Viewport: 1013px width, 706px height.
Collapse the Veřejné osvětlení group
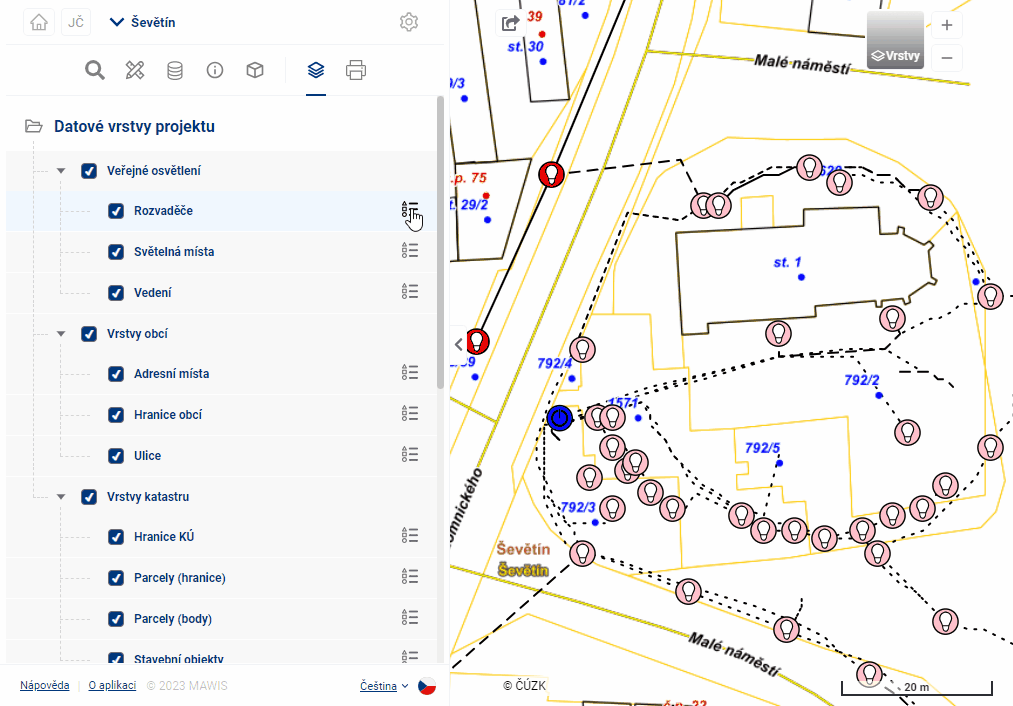click(x=61, y=171)
